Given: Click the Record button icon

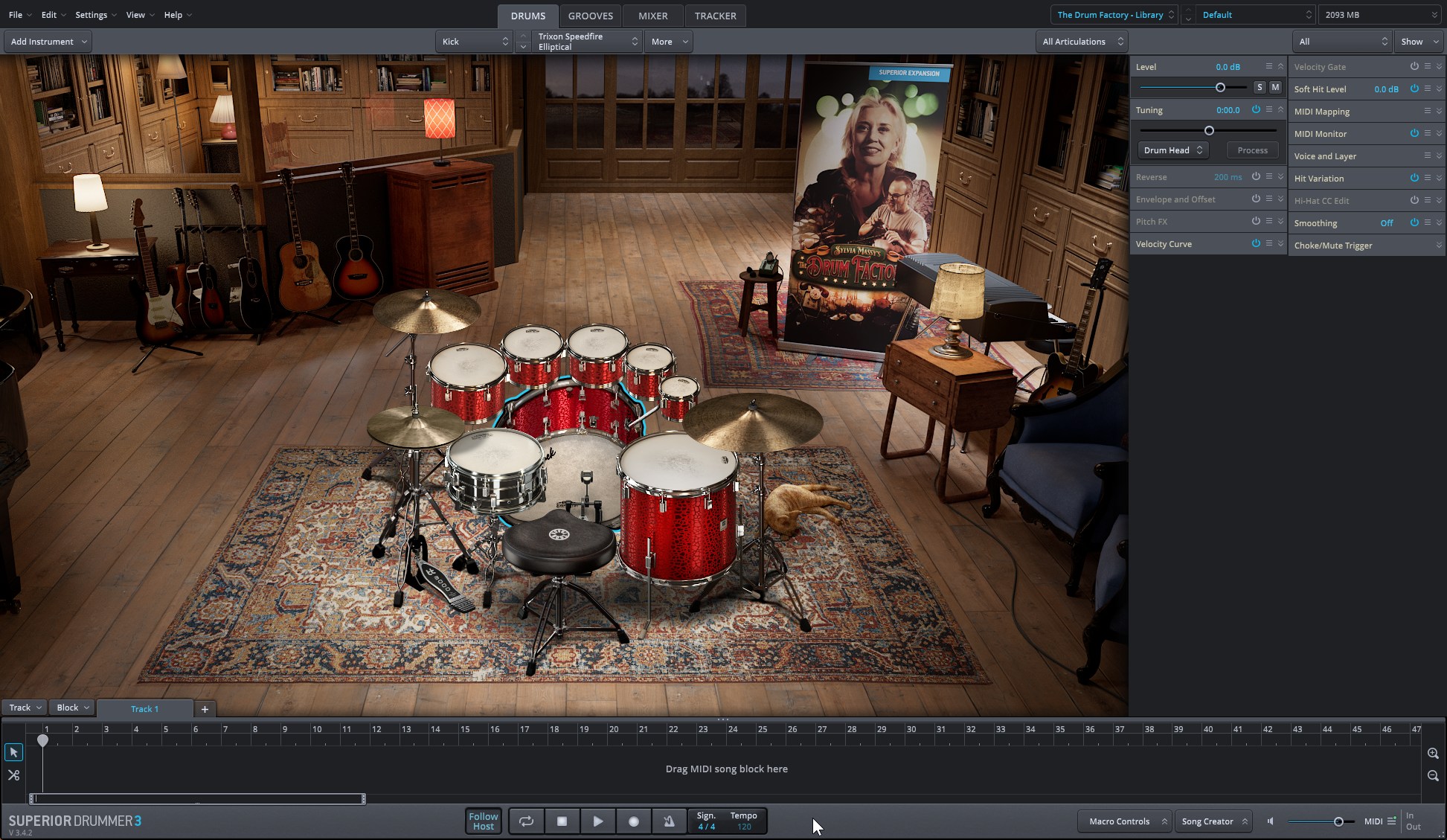Looking at the screenshot, I should point(633,821).
